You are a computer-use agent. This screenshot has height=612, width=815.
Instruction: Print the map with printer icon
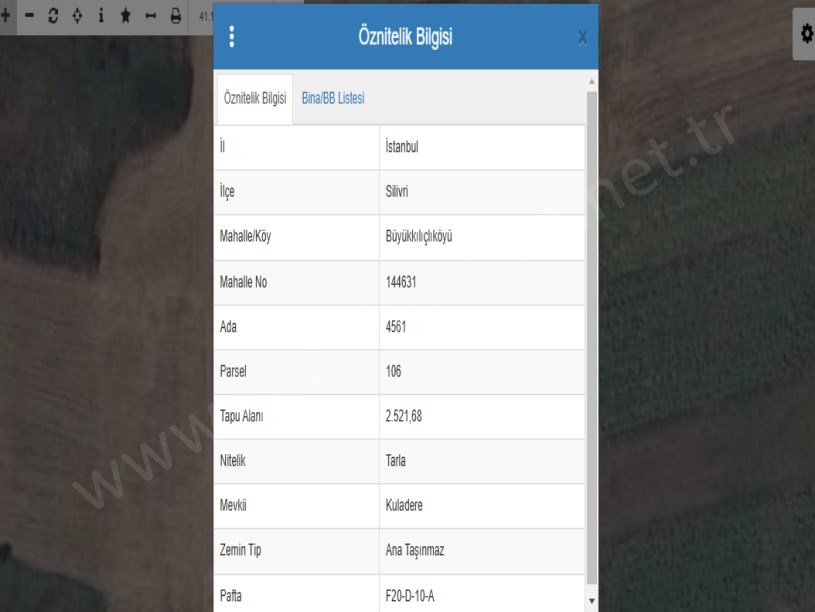(175, 17)
